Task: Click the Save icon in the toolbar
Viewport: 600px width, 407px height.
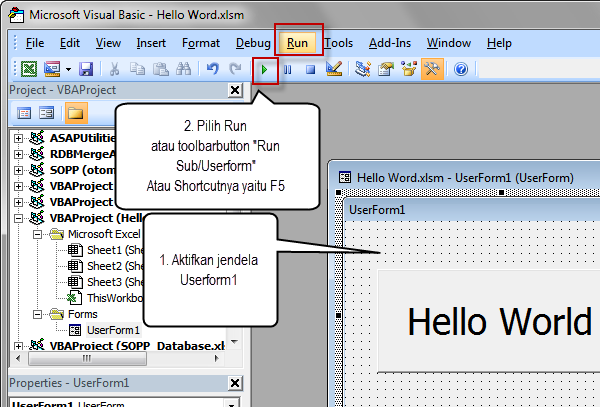Action: click(86, 70)
